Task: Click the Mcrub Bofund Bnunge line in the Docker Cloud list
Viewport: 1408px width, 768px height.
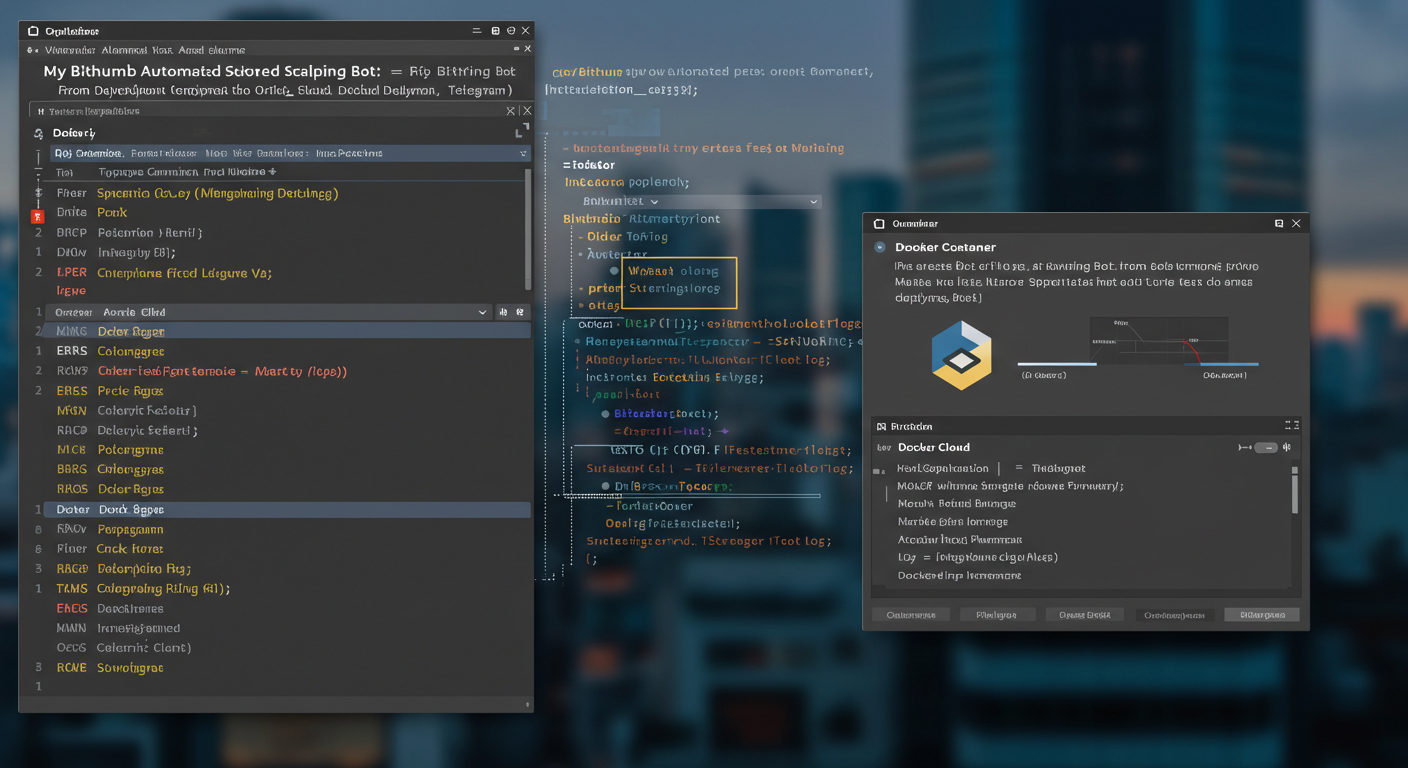Action: (x=957, y=504)
